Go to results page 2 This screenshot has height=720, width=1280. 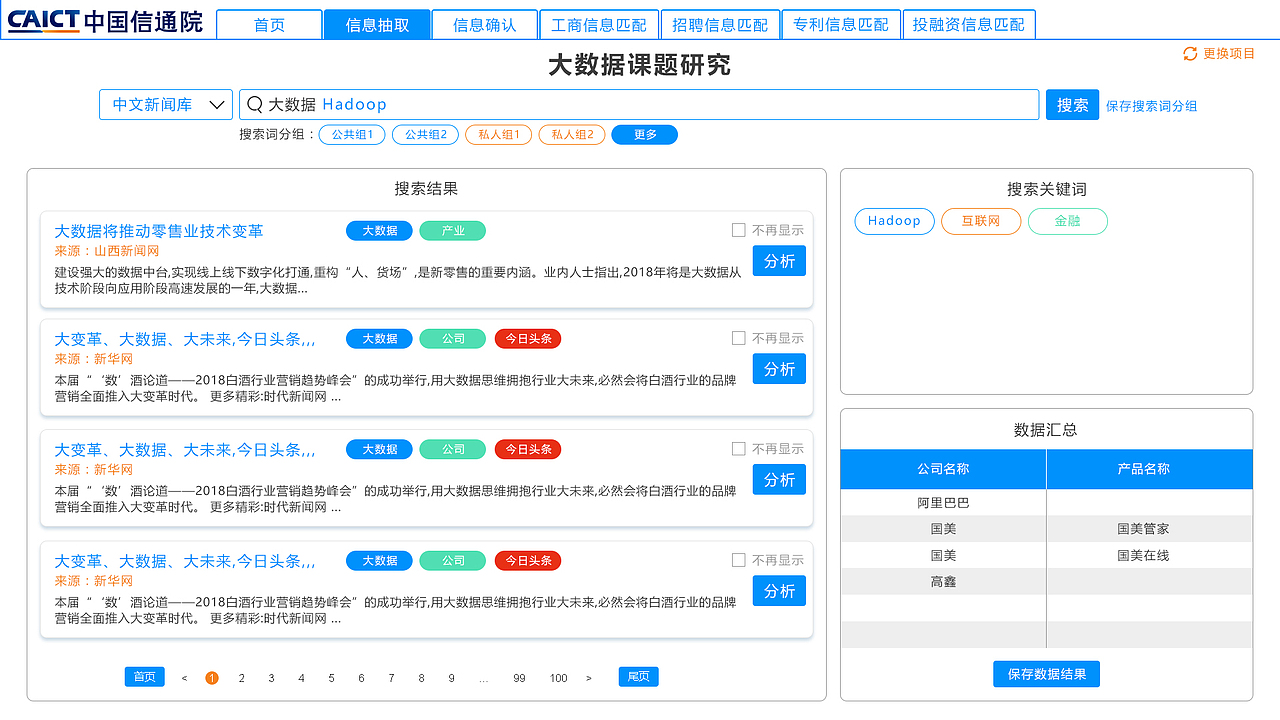tap(241, 678)
